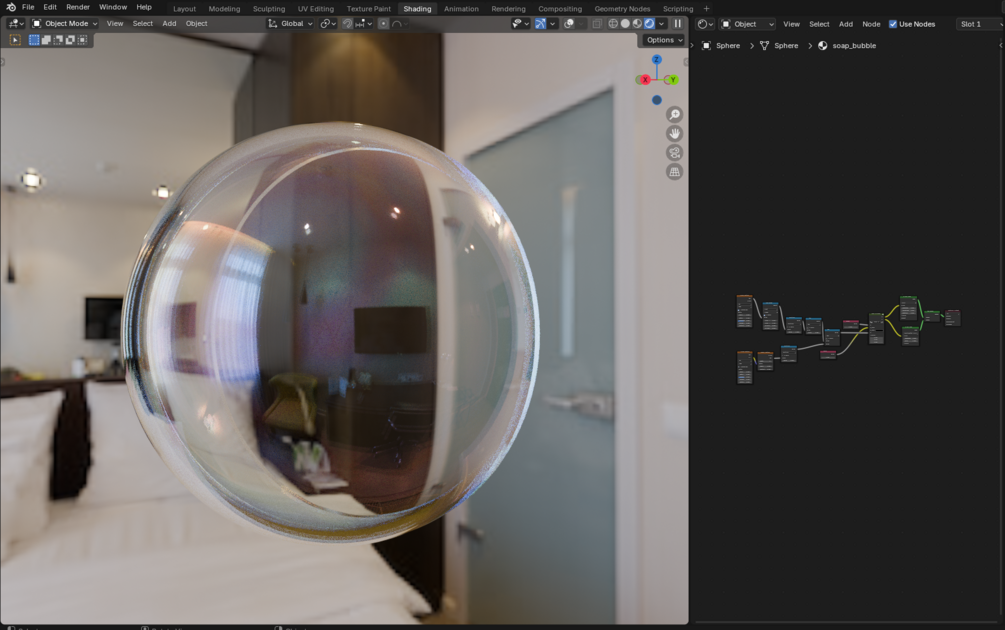Click the viewport zoom magnifier icon
The image size is (1005, 630).
click(x=674, y=115)
